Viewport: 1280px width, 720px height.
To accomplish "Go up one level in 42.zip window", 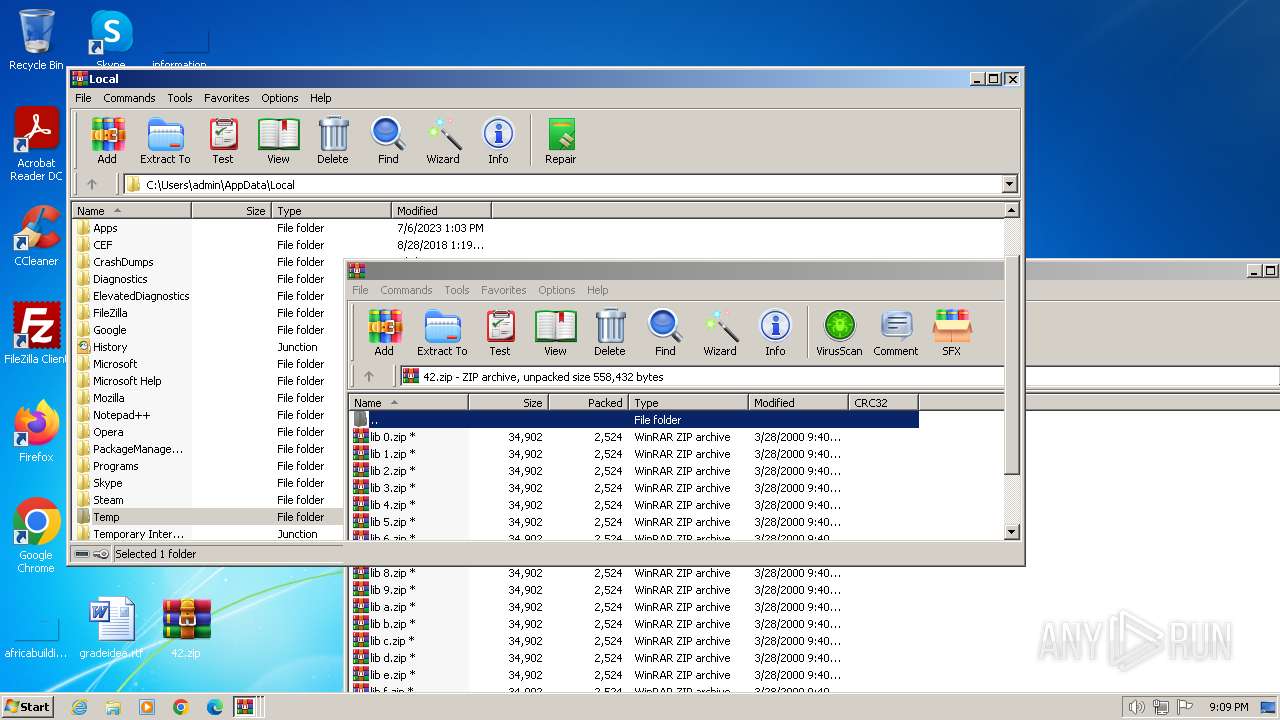I will (369, 376).
